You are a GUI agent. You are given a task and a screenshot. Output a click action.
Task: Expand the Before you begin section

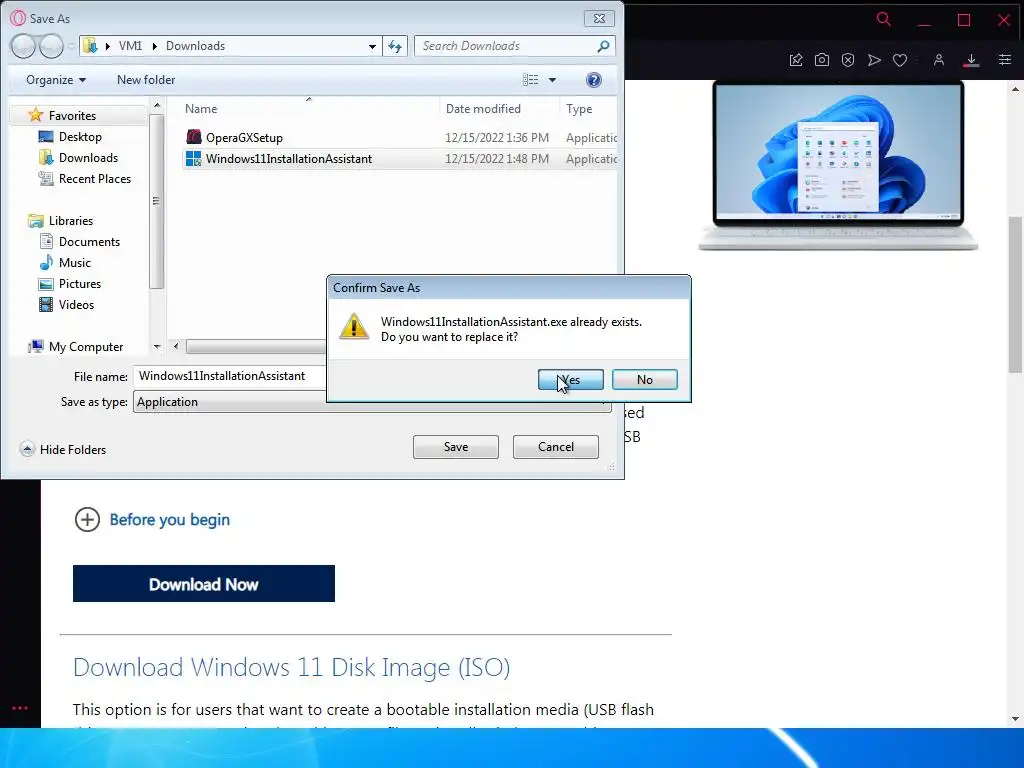170,520
